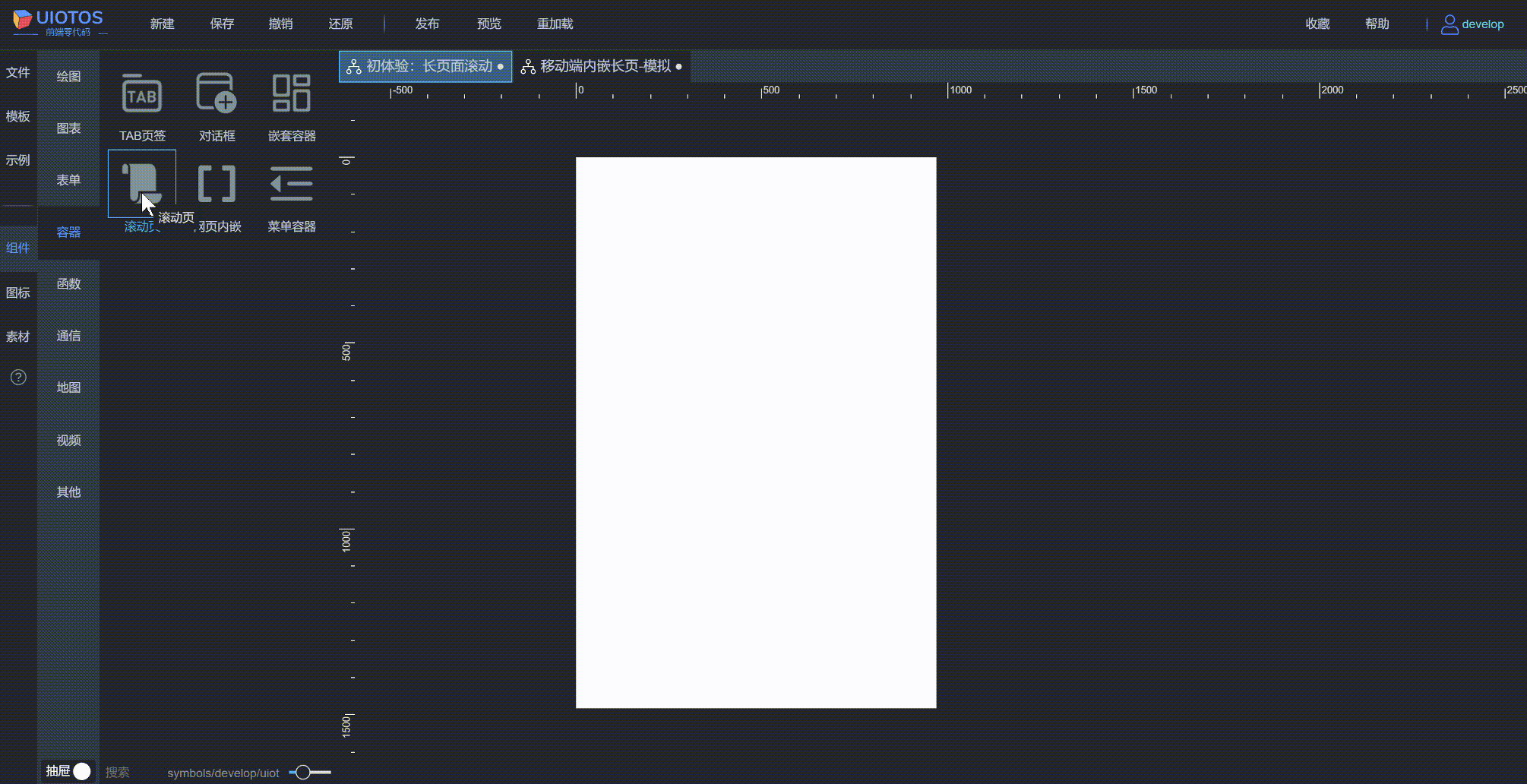Open the 预览 preview
This screenshot has height=784, width=1527.
click(488, 24)
